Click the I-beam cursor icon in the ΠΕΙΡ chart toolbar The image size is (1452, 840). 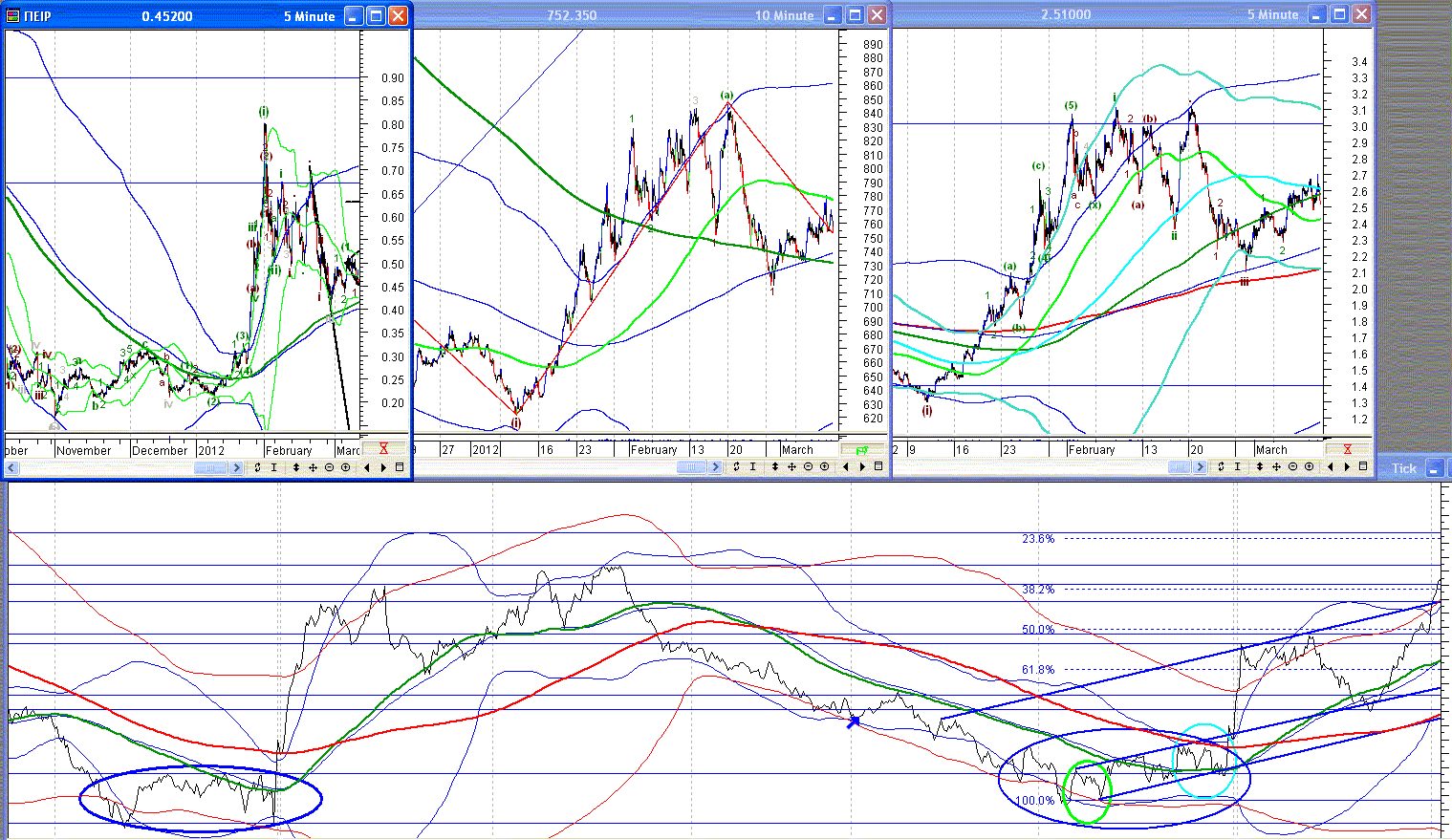tap(274, 467)
